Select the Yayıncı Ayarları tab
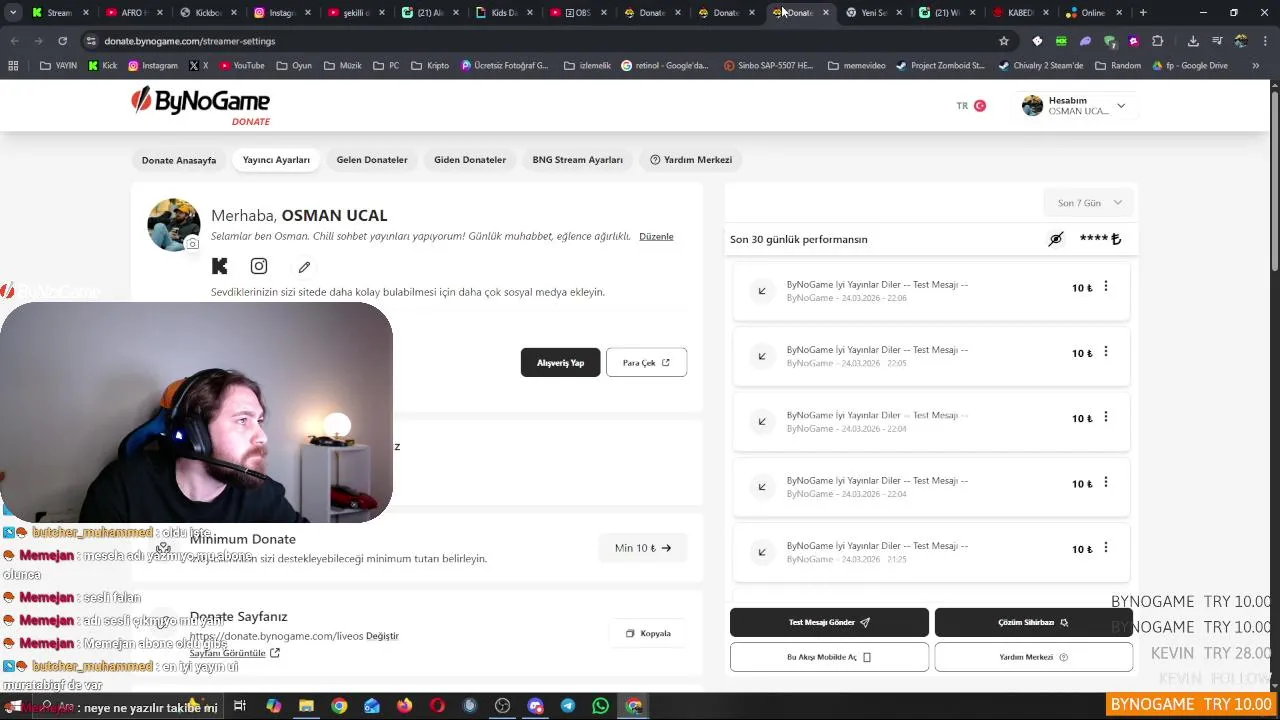The width and height of the screenshot is (1280, 720). click(276, 160)
